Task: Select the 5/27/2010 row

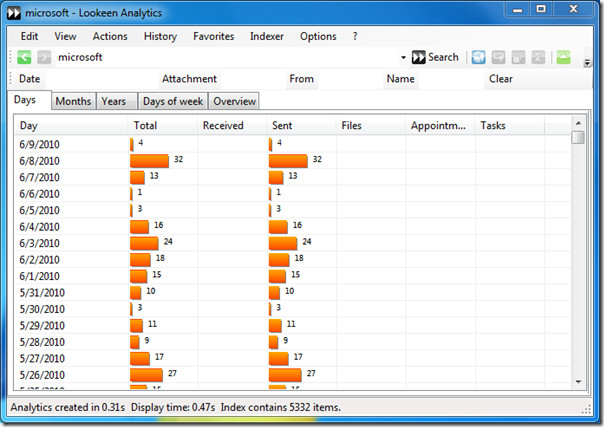Action: [292, 358]
